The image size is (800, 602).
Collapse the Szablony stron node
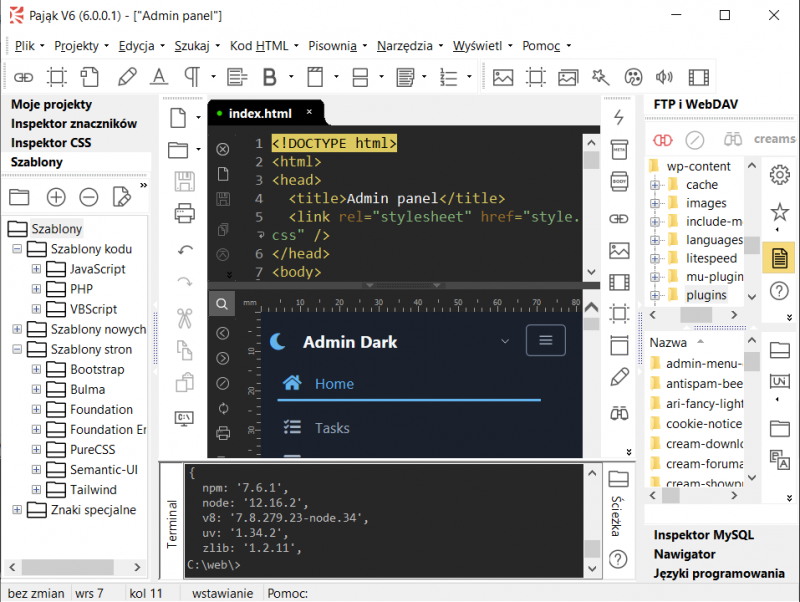tap(17, 349)
